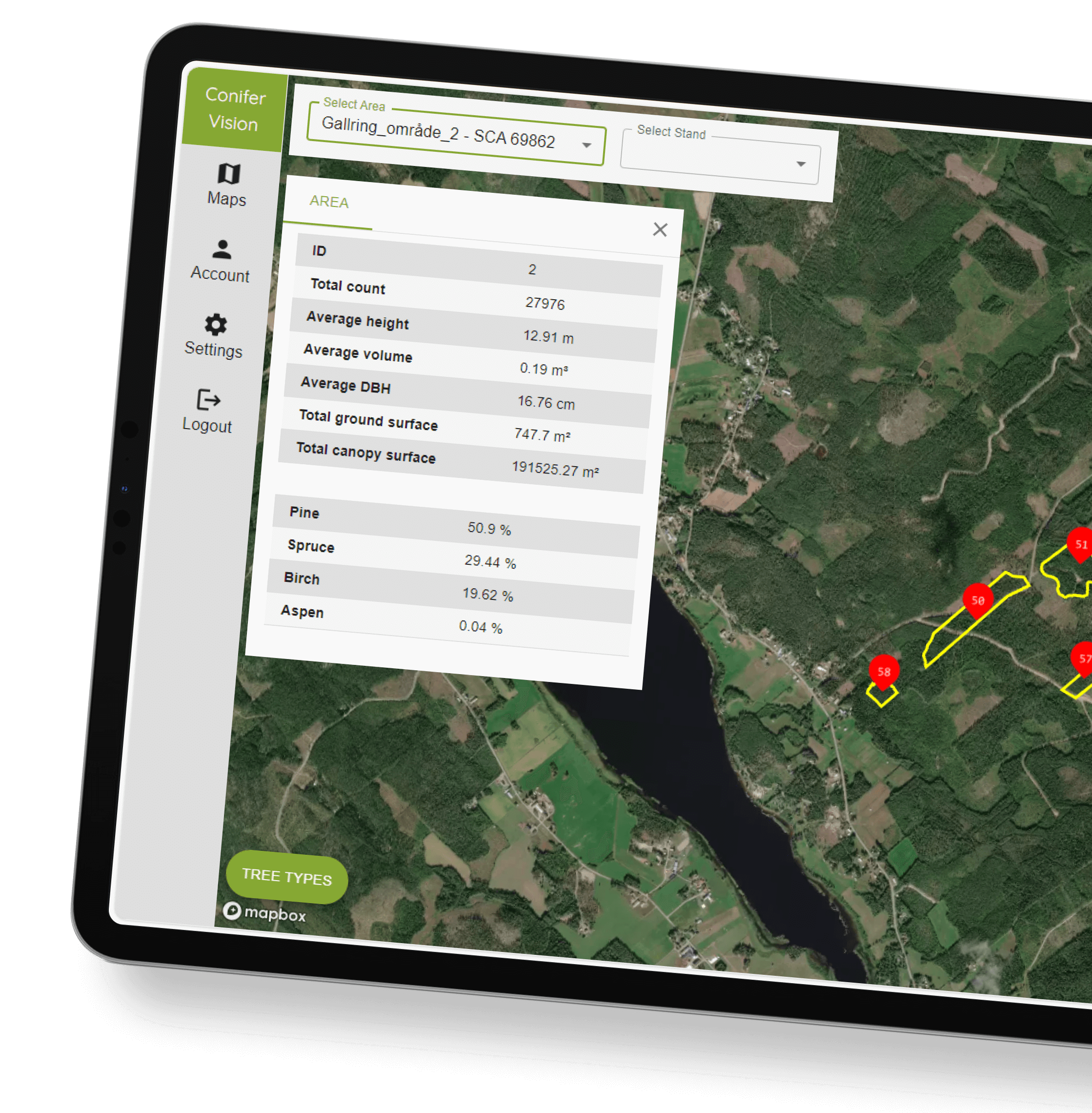Viewport: 1092px width, 1113px height.
Task: Click the Average DBH label
Action: 345,385
